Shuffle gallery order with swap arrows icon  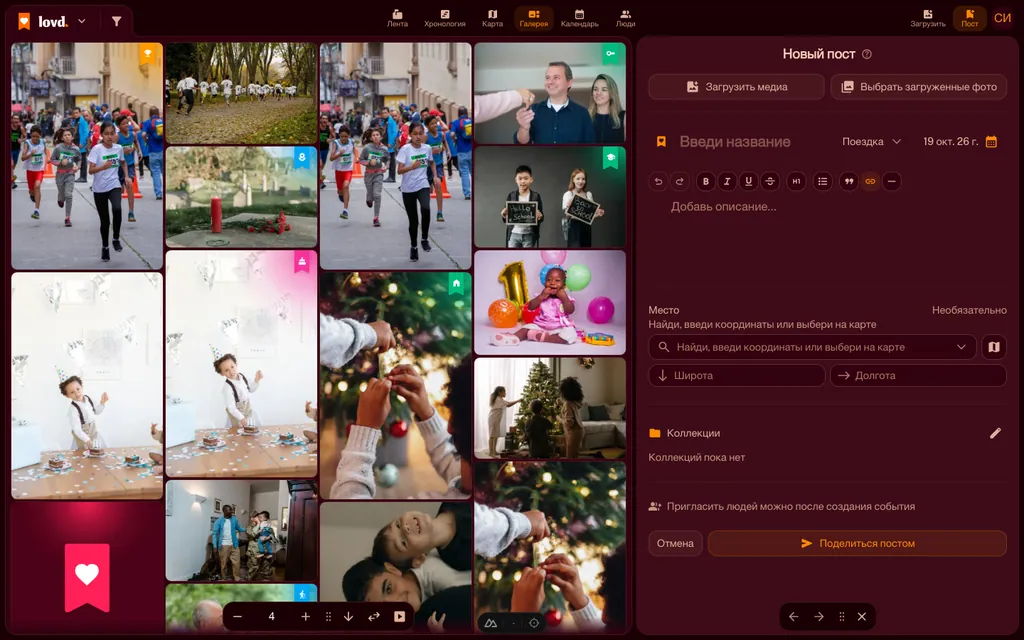(374, 616)
